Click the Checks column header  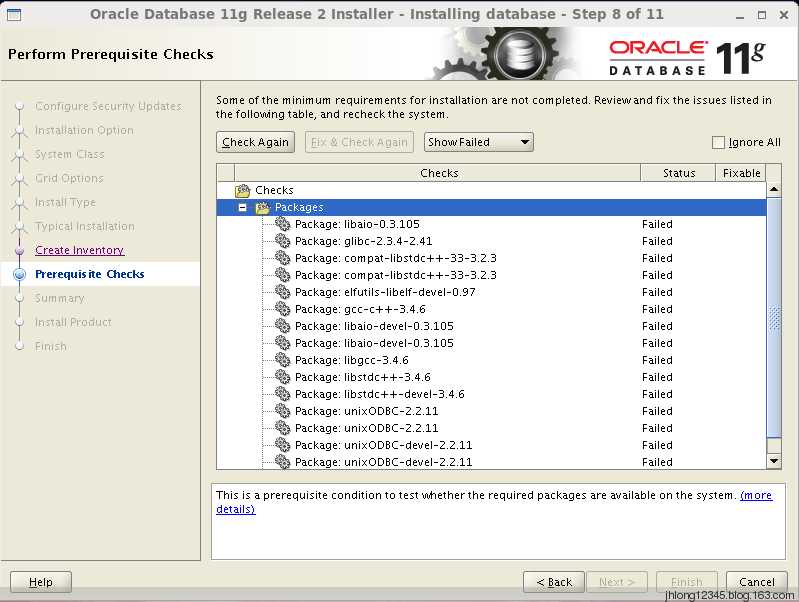pyautogui.click(x=438, y=173)
